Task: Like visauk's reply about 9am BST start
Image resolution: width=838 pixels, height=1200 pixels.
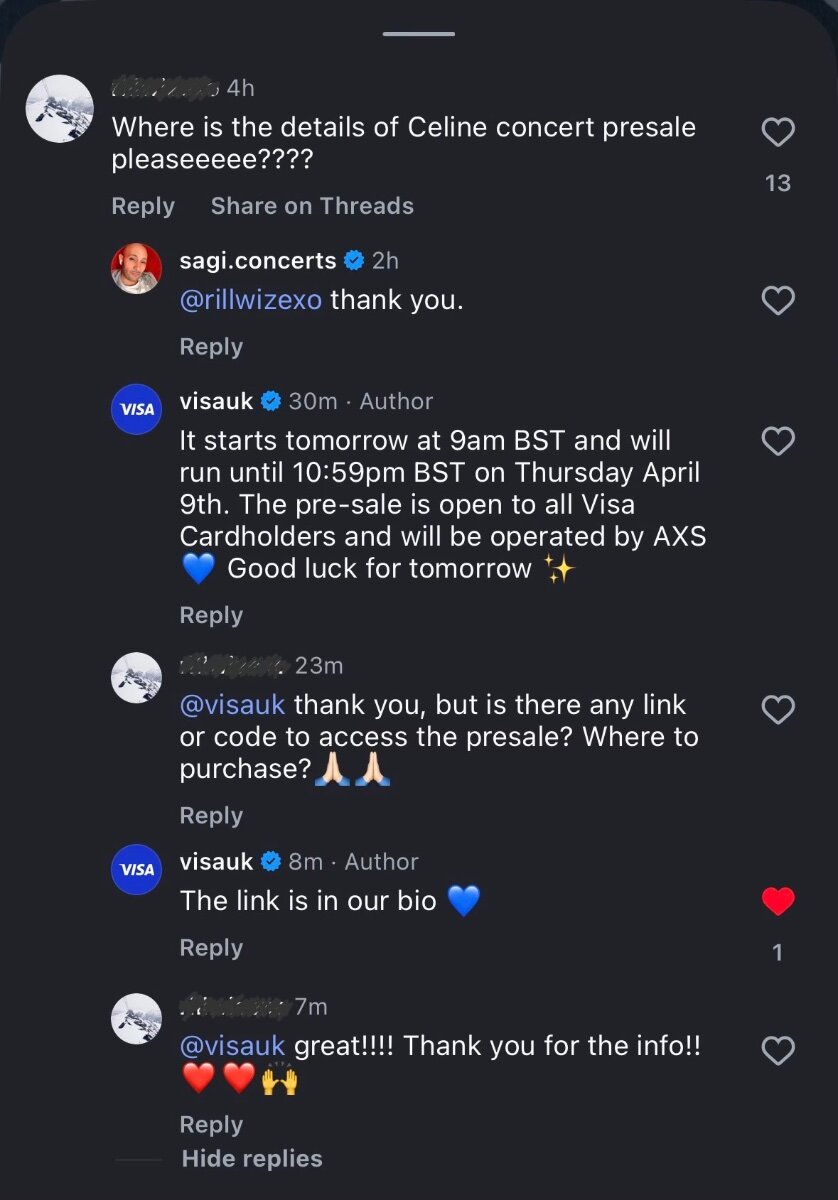Action: (x=778, y=441)
